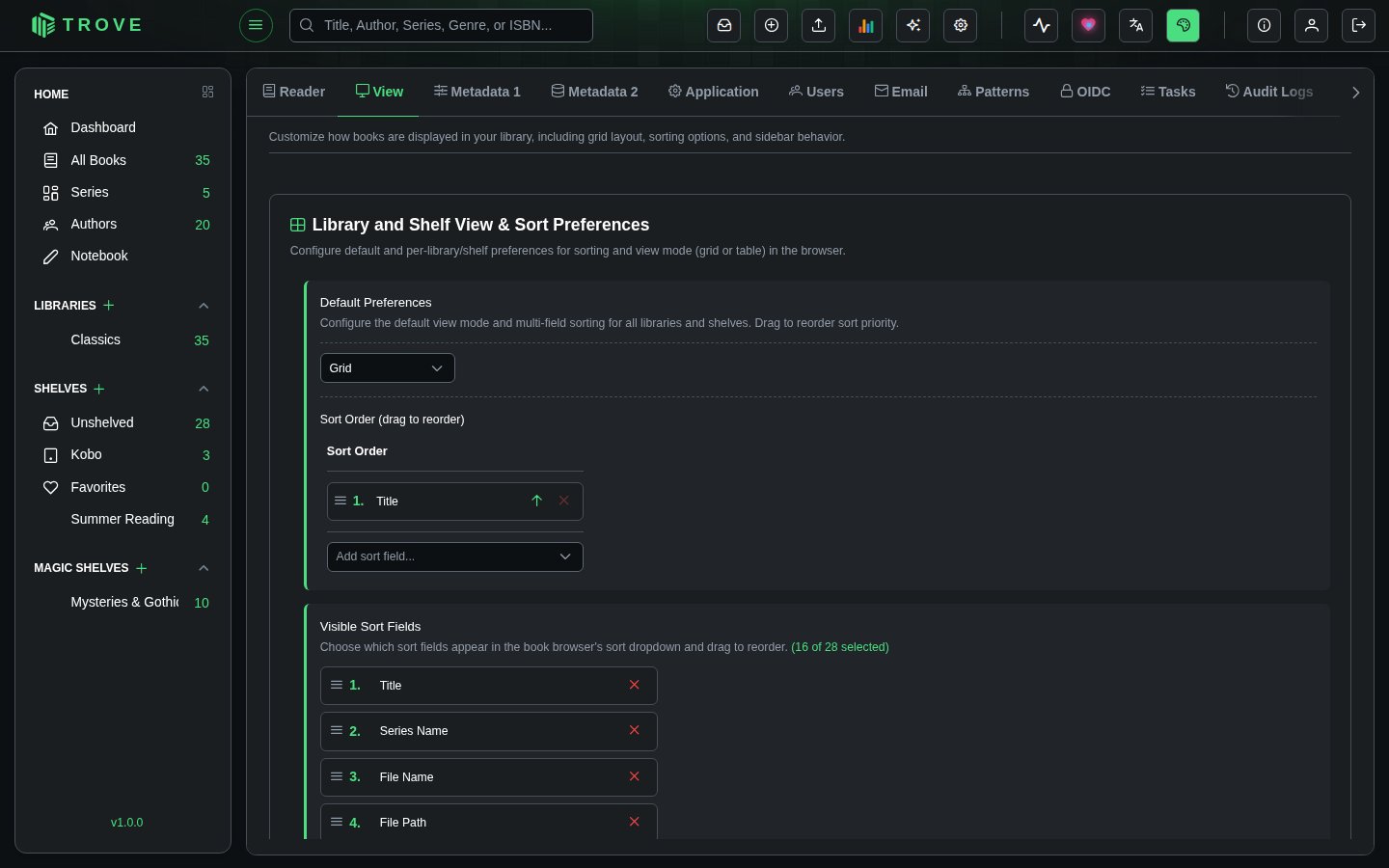Open the info circle icon
The width and height of the screenshot is (1389, 868).
point(1265,25)
